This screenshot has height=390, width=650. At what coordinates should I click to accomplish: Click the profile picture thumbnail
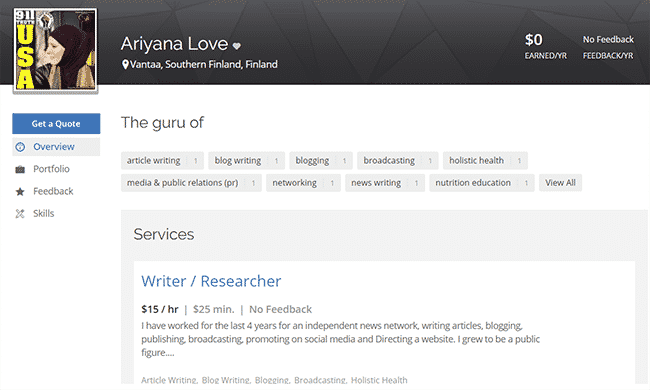[56, 50]
